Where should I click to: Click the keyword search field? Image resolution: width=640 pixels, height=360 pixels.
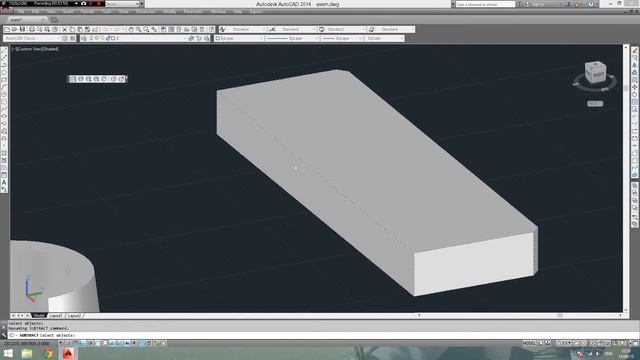pyautogui.click(x=485, y=4)
